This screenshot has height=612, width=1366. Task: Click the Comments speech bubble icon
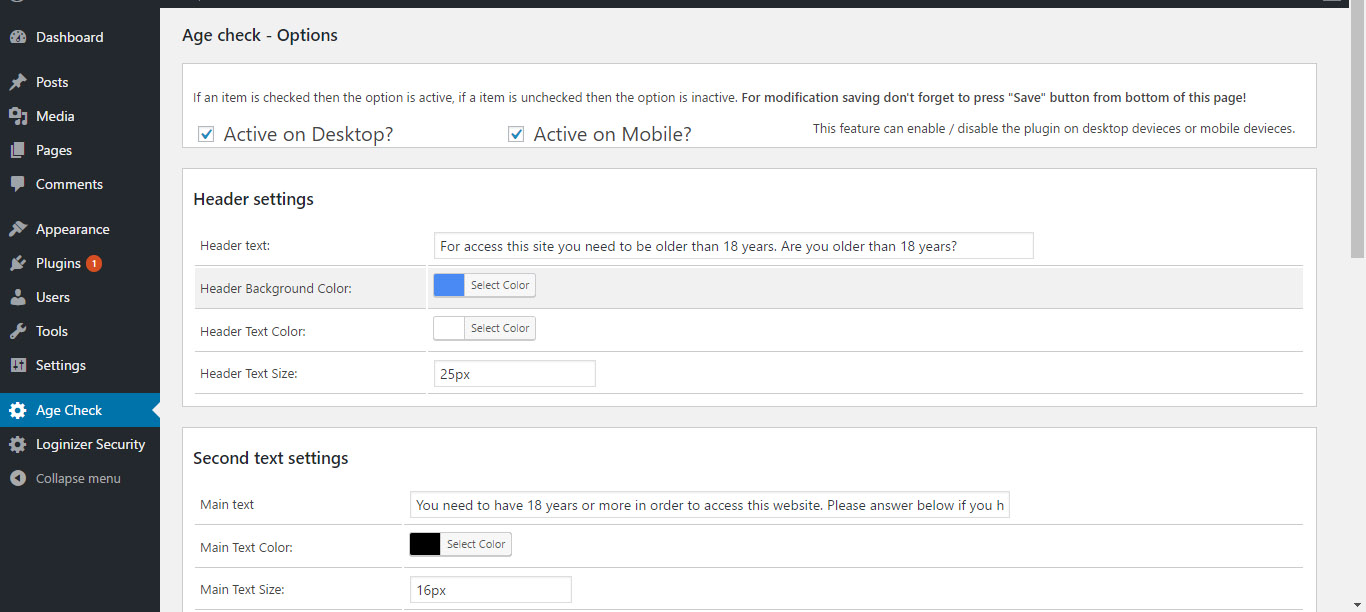(18, 184)
